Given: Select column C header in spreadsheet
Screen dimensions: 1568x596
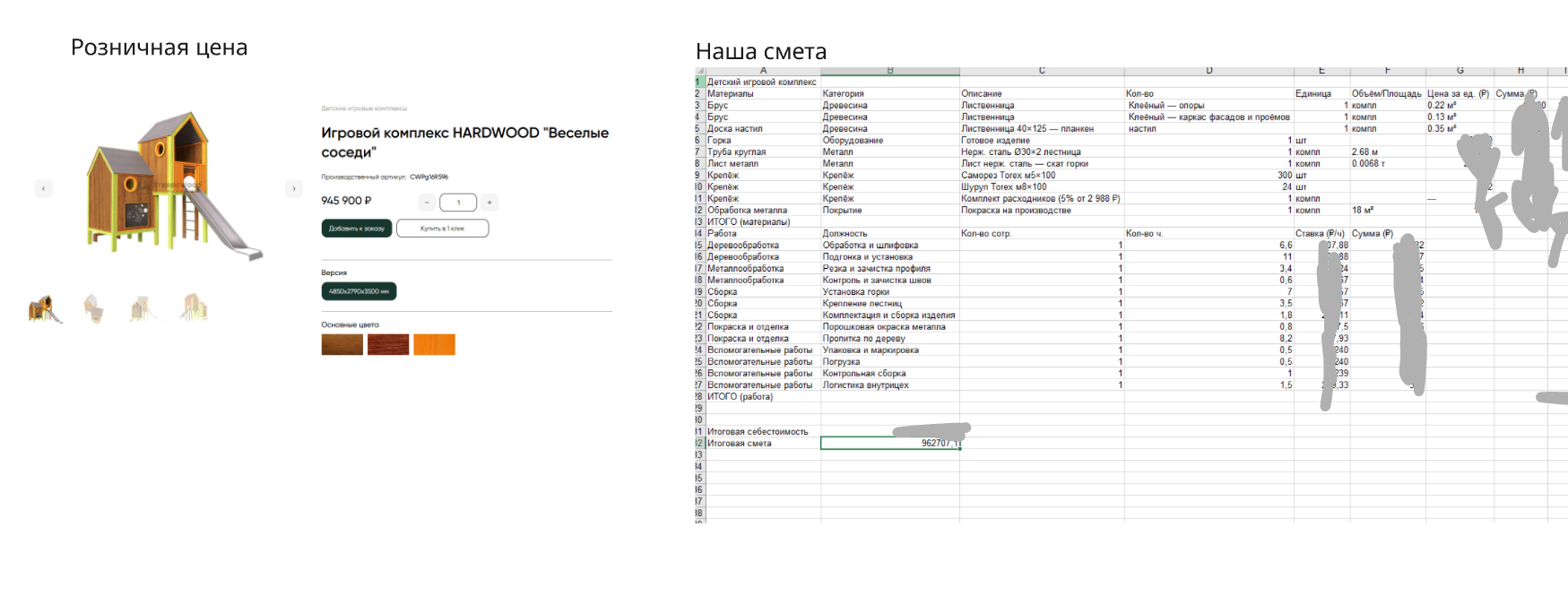Looking at the screenshot, I should tap(1042, 71).
